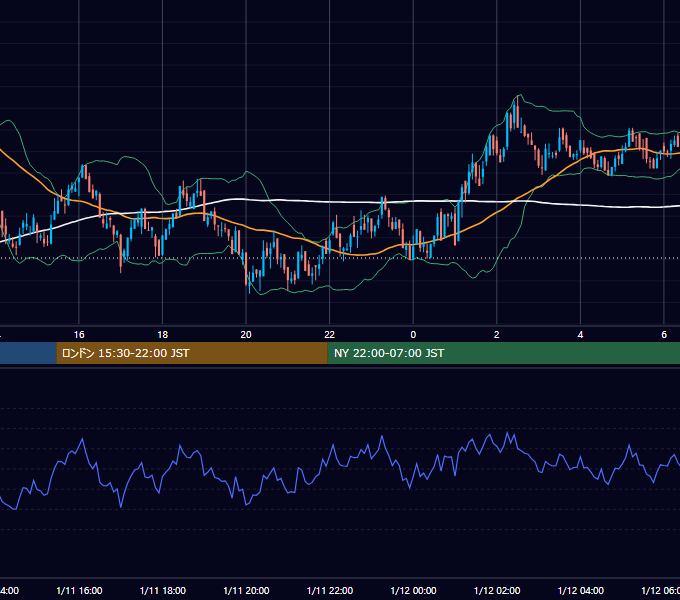Image resolution: width=680 pixels, height=600 pixels.
Task: Click the hour 6 axis label
Action: [x=664, y=335]
